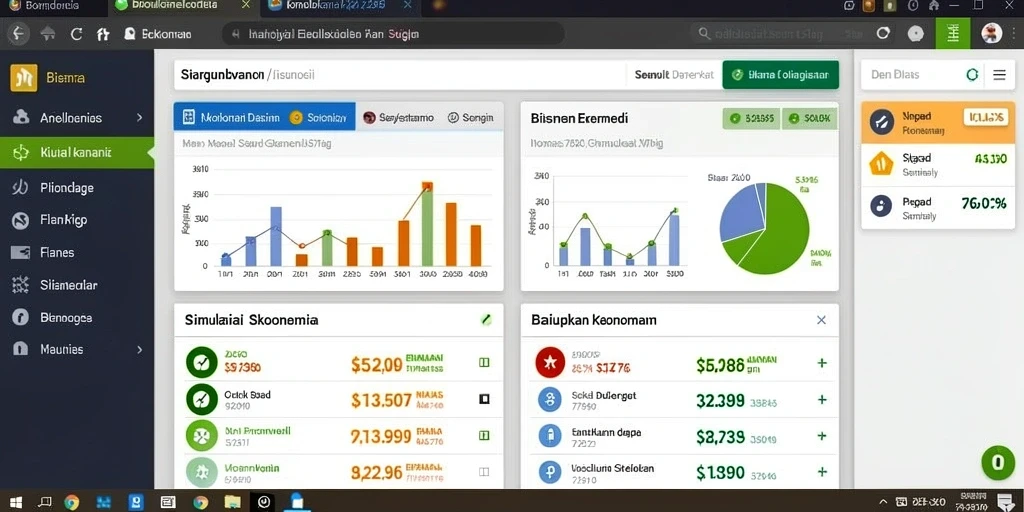Click the red star icon in Baiupkan Keonomam
Screen dimensions: 1024x512
[x=550, y=363]
